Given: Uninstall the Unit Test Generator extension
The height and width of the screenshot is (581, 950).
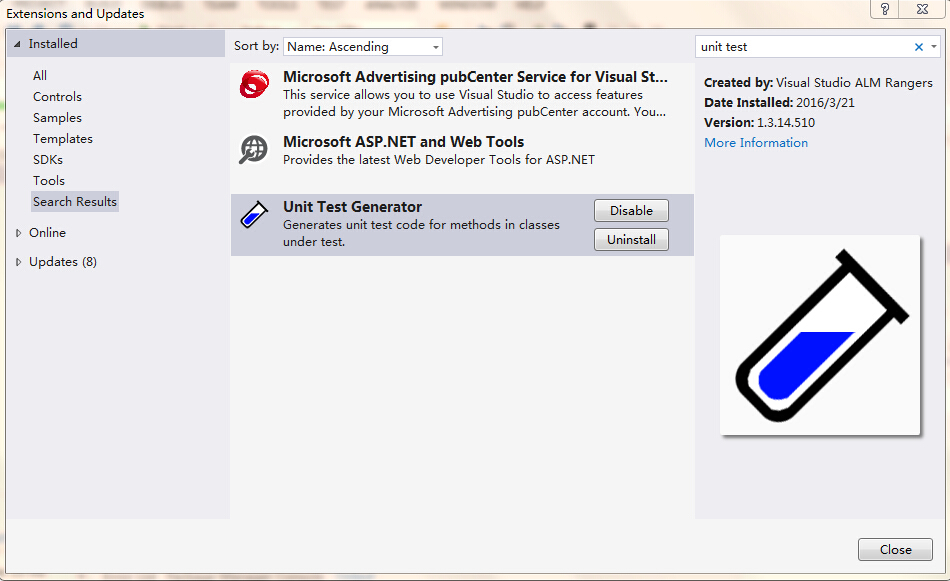Looking at the screenshot, I should [631, 240].
